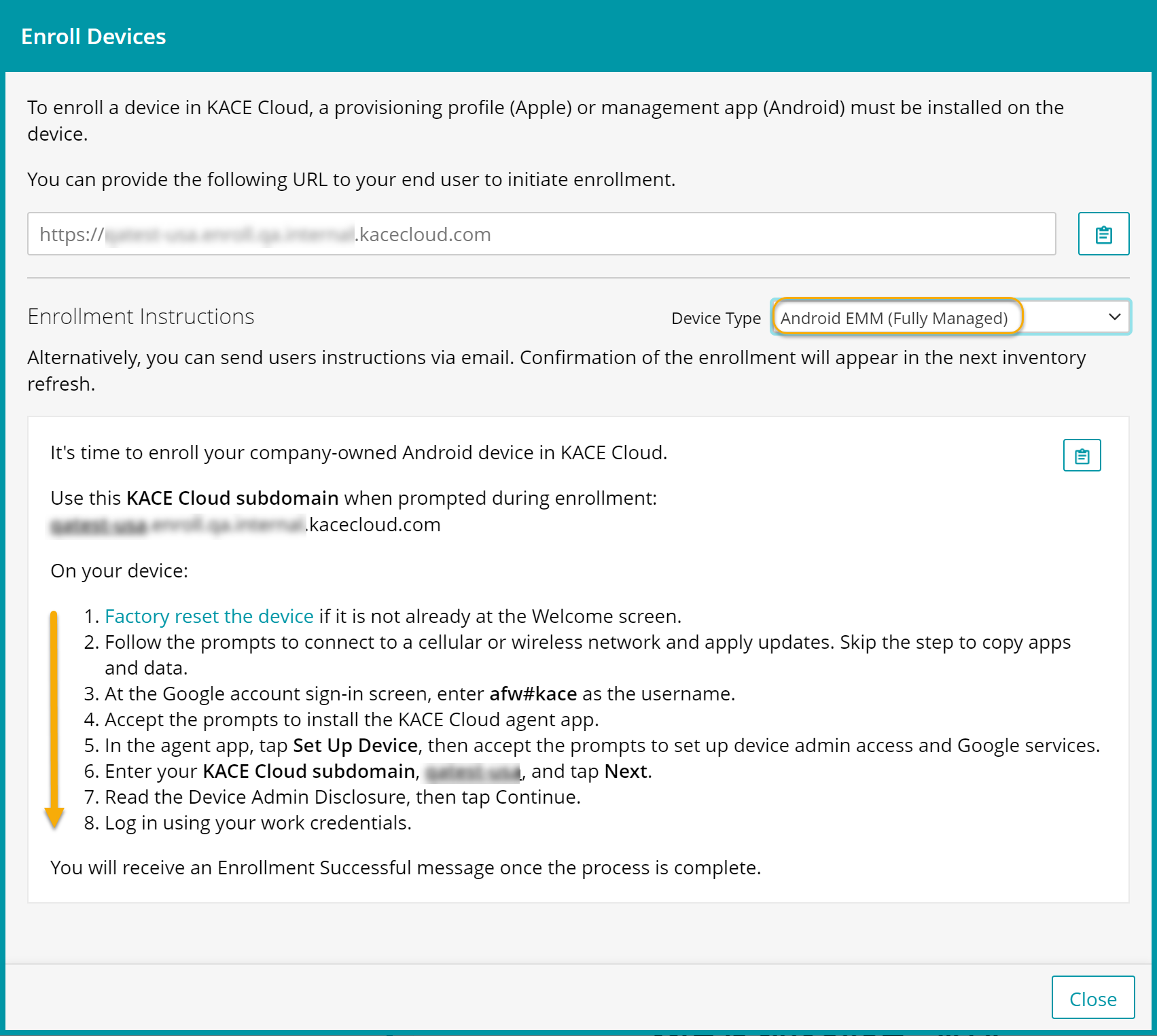Copy the enrollment URL using clipboard icon
The height and width of the screenshot is (1036, 1157).
coord(1103,234)
